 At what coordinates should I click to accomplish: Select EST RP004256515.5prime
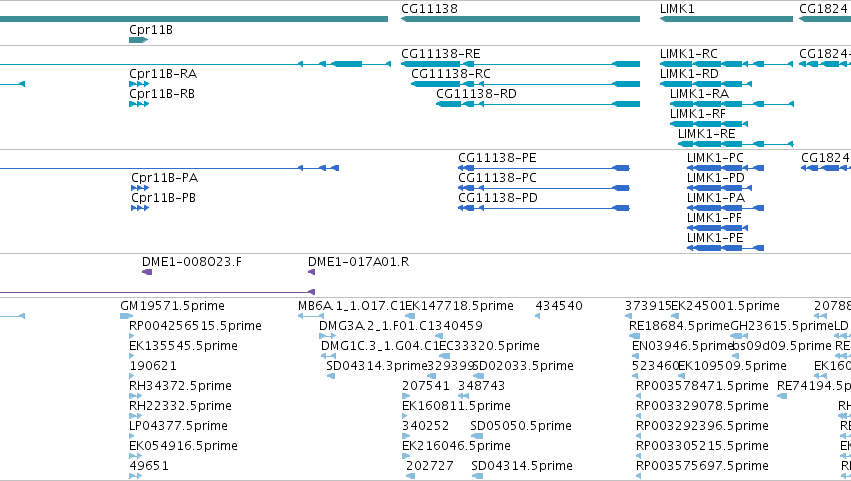pyautogui.click(x=195, y=326)
